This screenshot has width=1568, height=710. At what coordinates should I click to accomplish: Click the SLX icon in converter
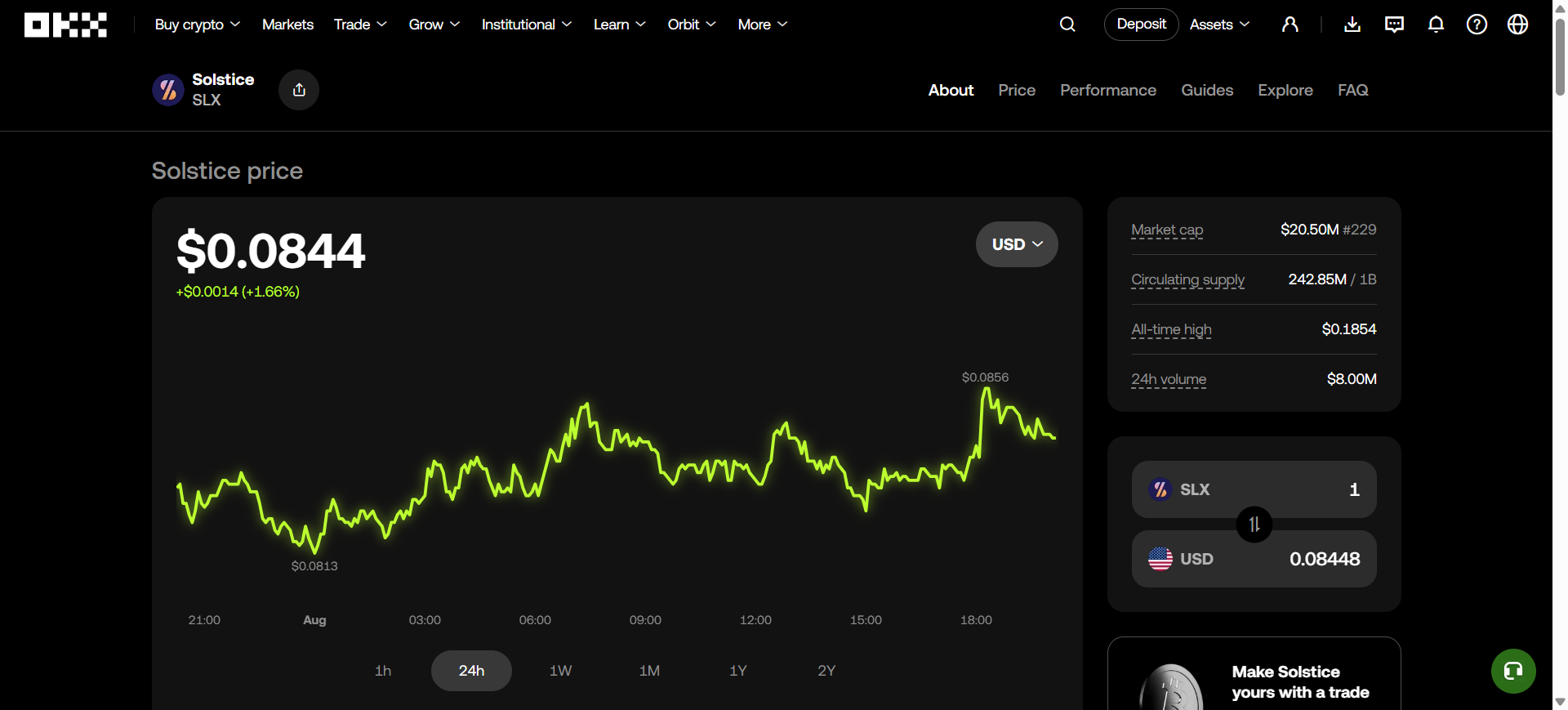(1160, 489)
